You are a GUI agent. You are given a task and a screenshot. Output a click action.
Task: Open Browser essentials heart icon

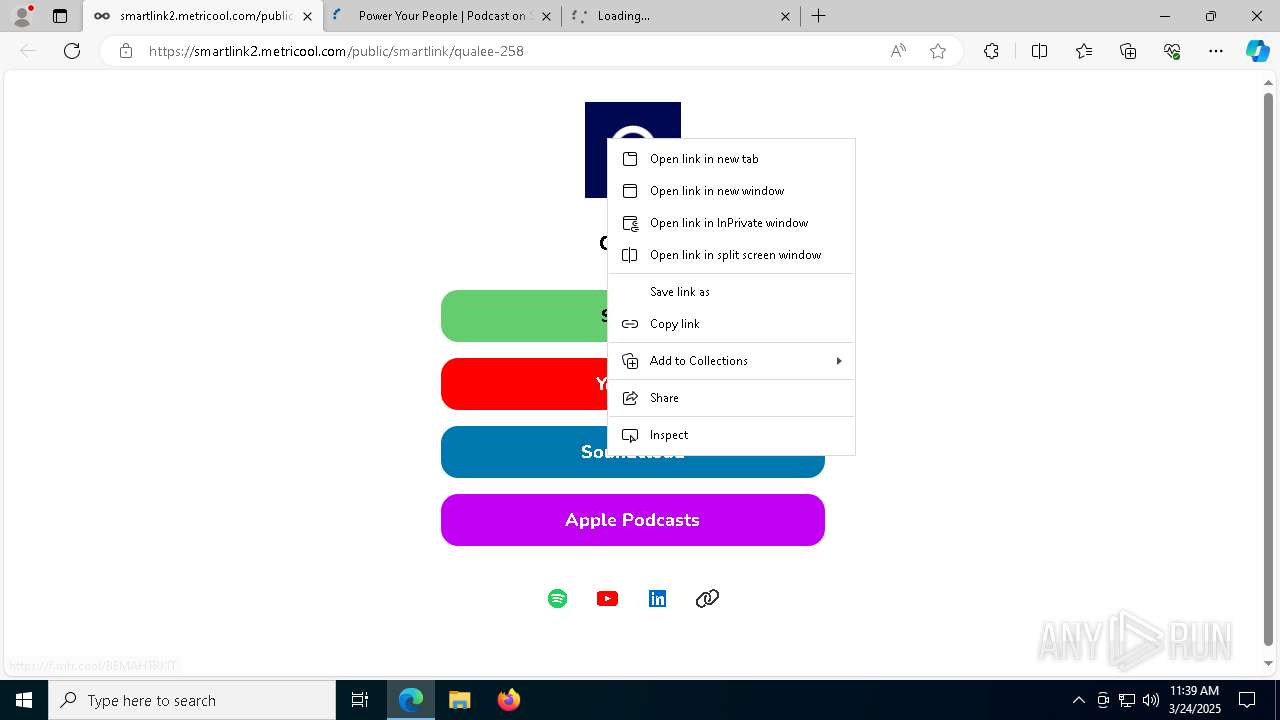(x=1172, y=51)
